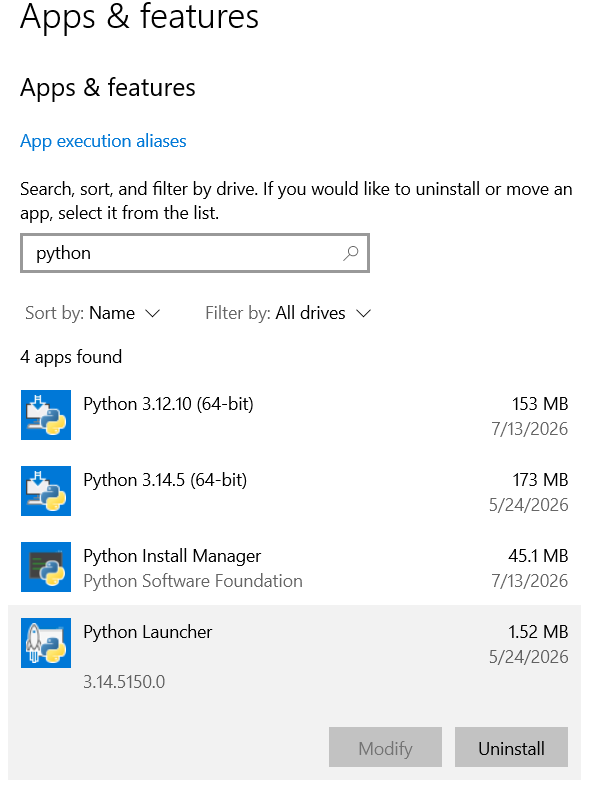This screenshot has width=612, height=809.
Task: Click the 45.1 MB size value
Action: tap(538, 556)
